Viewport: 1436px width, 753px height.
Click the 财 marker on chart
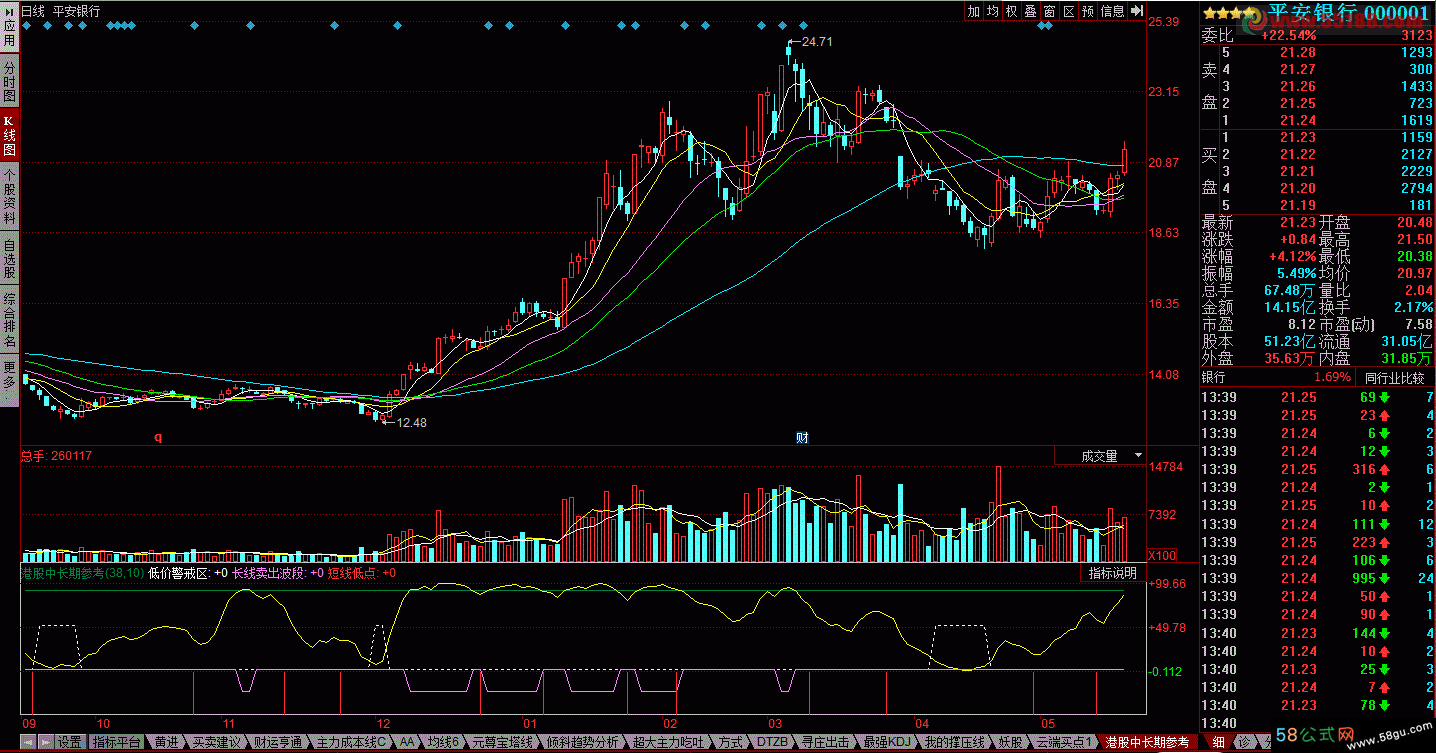pos(802,438)
